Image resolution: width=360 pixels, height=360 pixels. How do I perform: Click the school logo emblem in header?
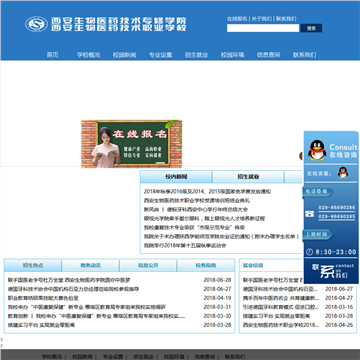(36, 24)
